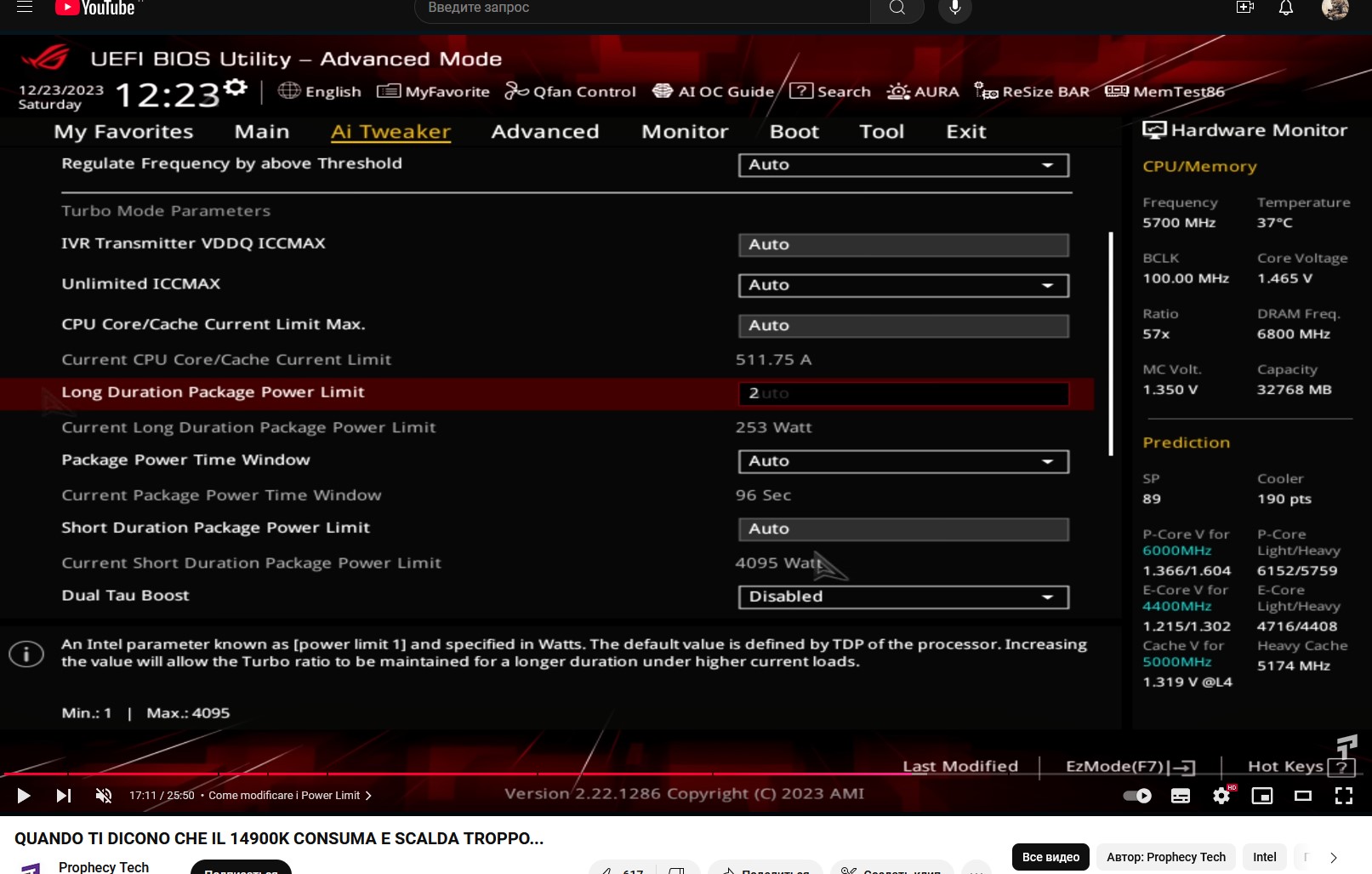Open the miniplayer
The width and height of the screenshot is (1372, 874).
1262,796
